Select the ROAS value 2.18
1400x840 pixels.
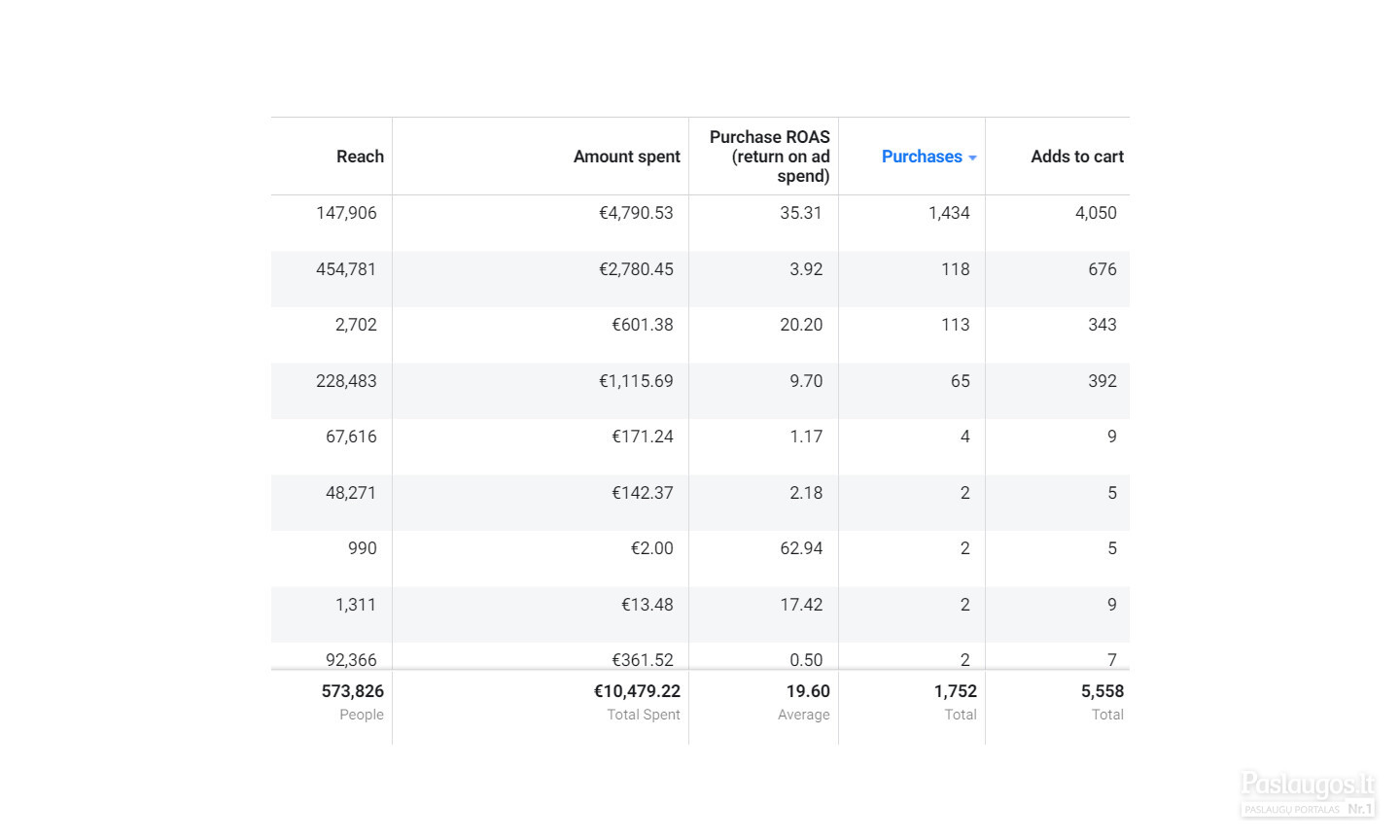806,493
